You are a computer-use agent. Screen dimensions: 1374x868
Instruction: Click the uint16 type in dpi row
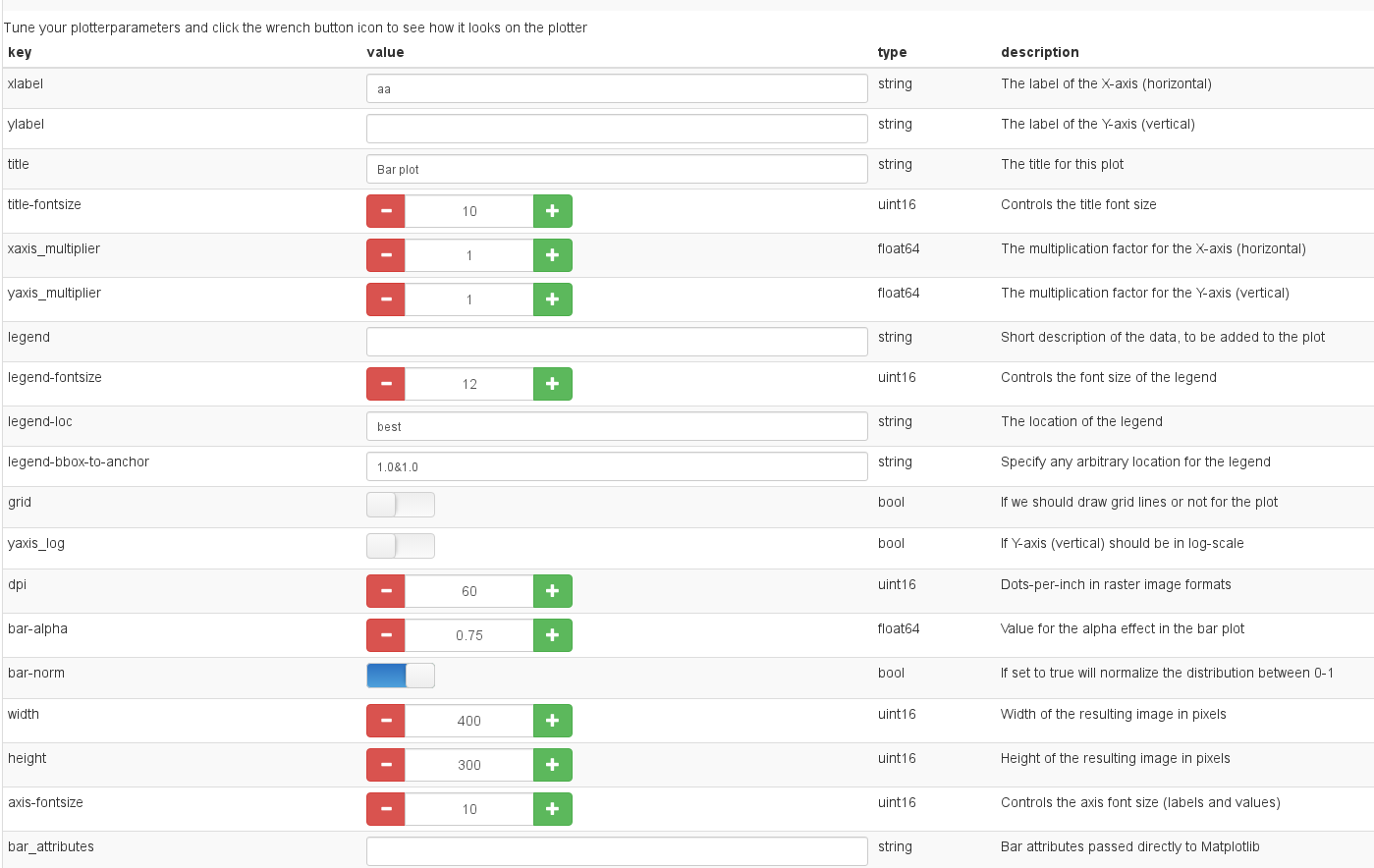coord(897,584)
